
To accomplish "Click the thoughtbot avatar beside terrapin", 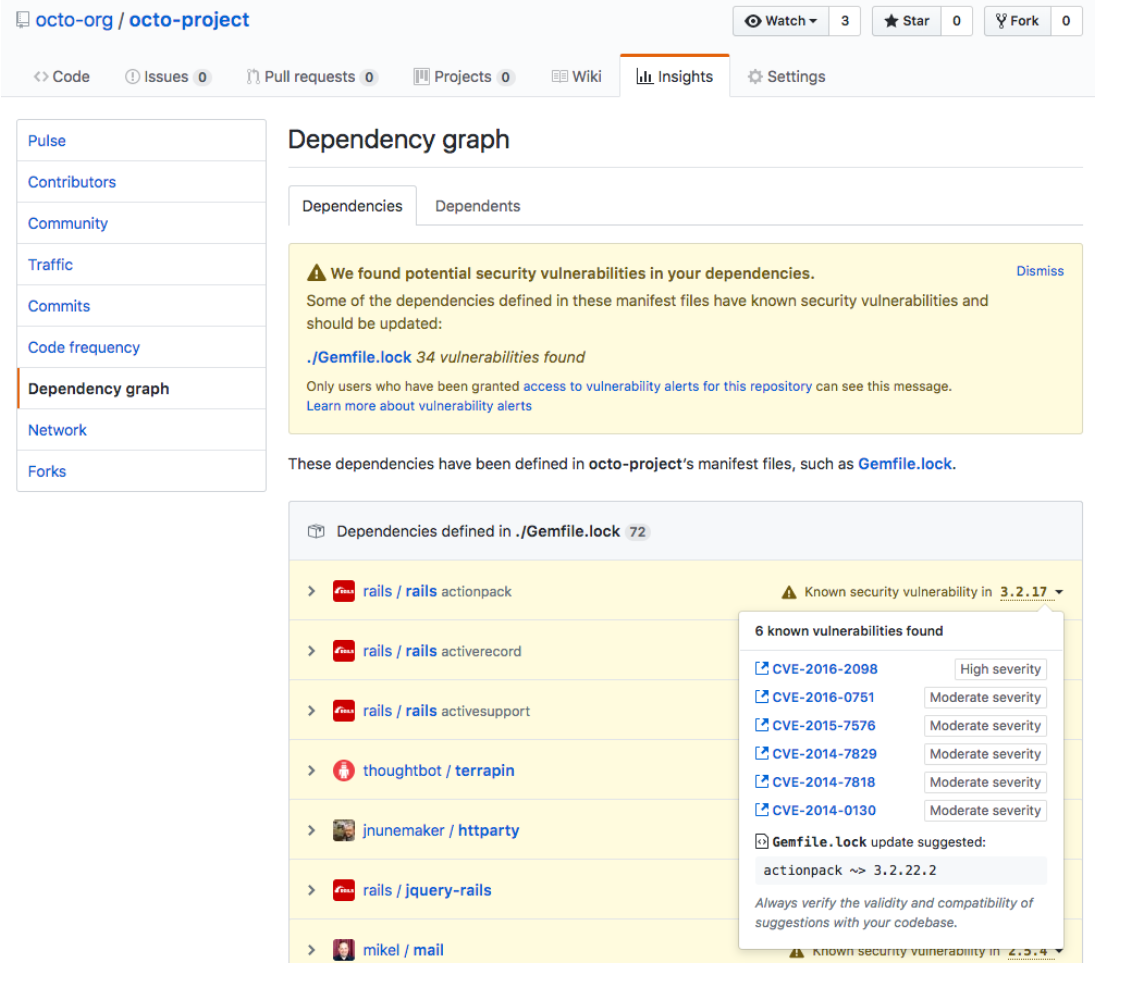I will (344, 770).
